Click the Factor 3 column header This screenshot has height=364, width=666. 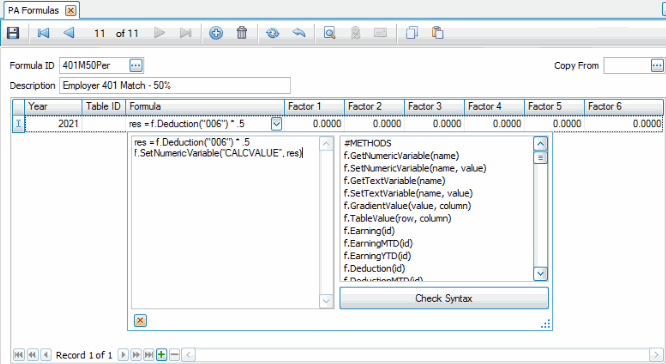point(434,106)
